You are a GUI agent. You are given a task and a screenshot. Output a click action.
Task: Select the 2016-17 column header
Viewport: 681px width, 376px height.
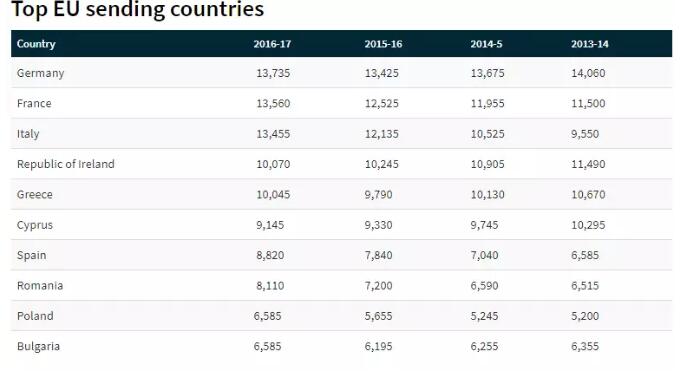point(272,44)
